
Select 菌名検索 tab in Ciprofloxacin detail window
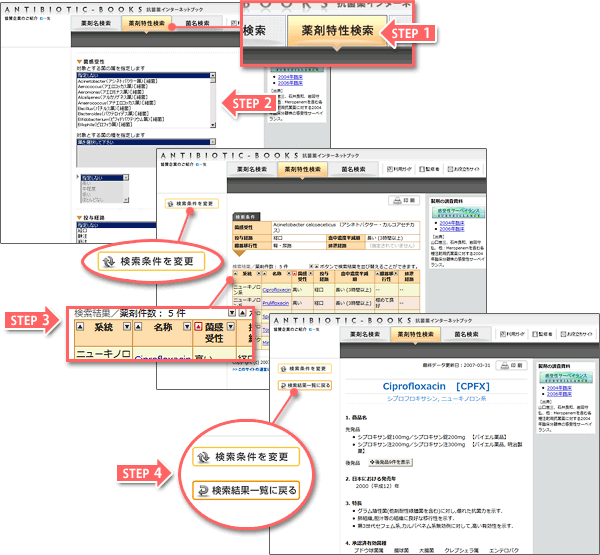coord(466,334)
